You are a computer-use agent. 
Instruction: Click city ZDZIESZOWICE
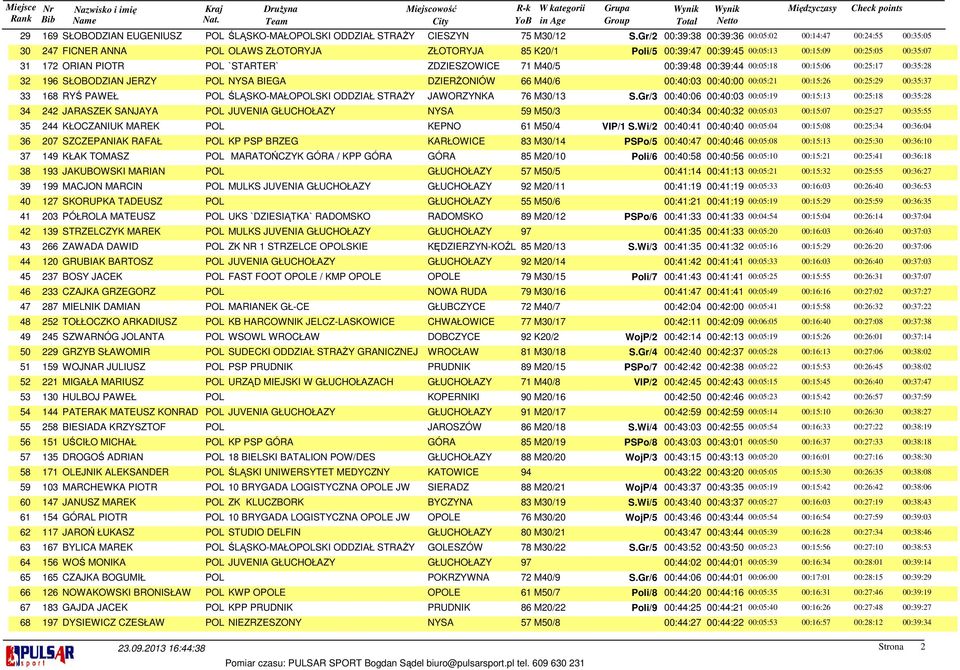[x=463, y=66]
